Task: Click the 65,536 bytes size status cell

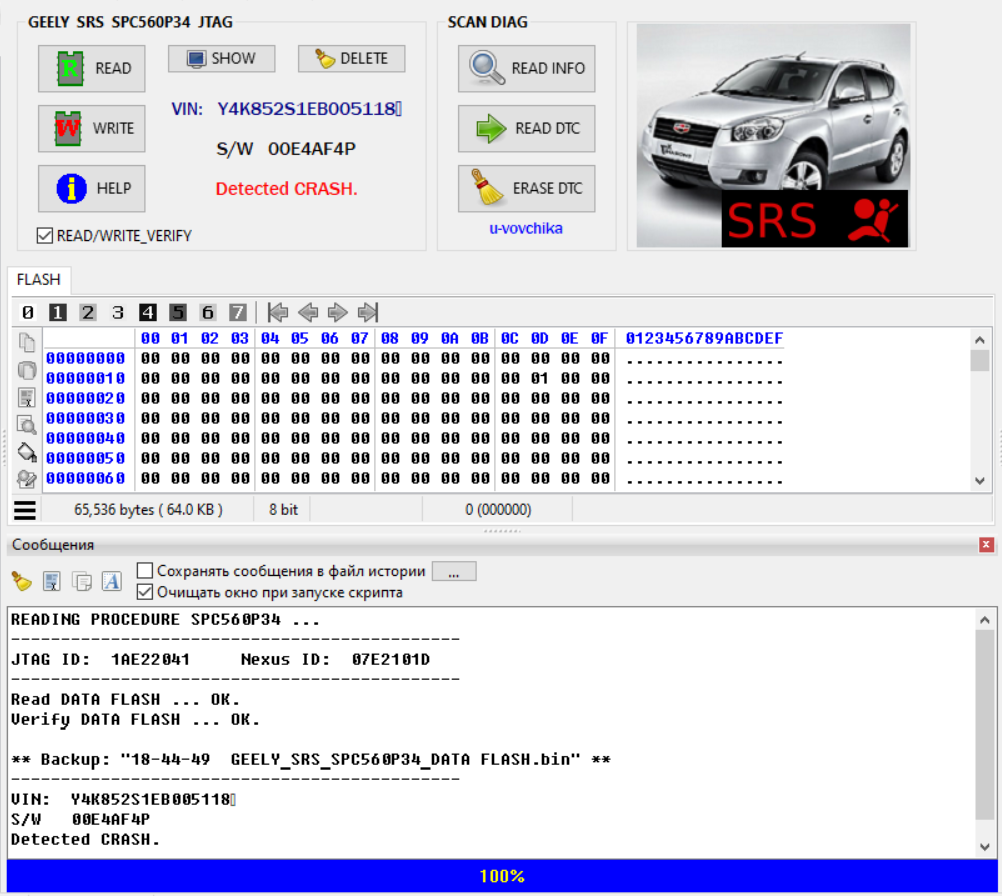Action: [x=148, y=510]
